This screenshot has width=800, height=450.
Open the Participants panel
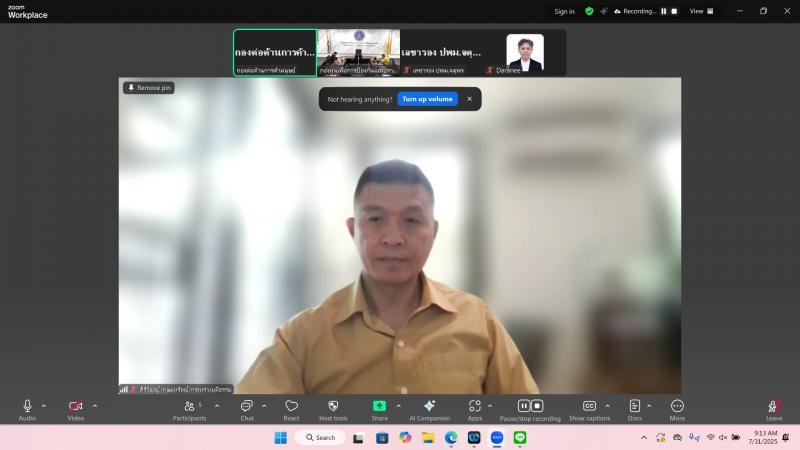[x=190, y=406]
